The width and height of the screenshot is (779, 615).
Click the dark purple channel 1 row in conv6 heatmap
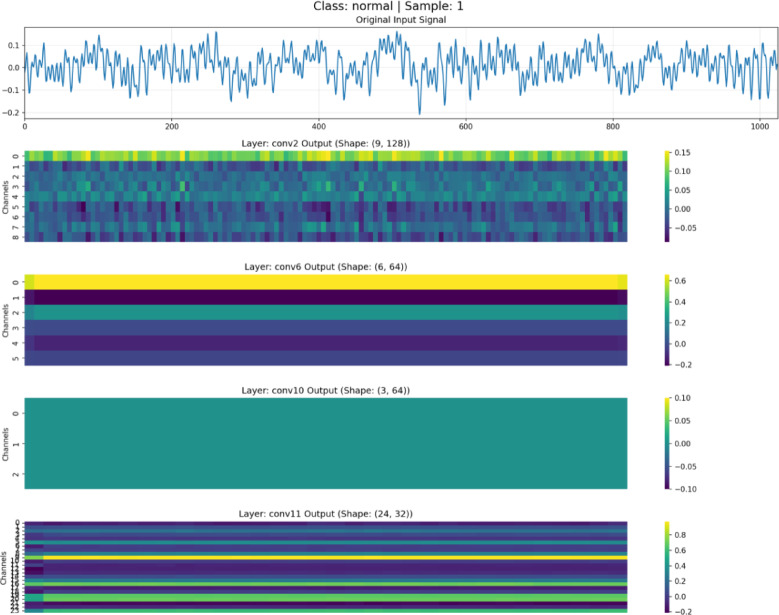(326, 297)
